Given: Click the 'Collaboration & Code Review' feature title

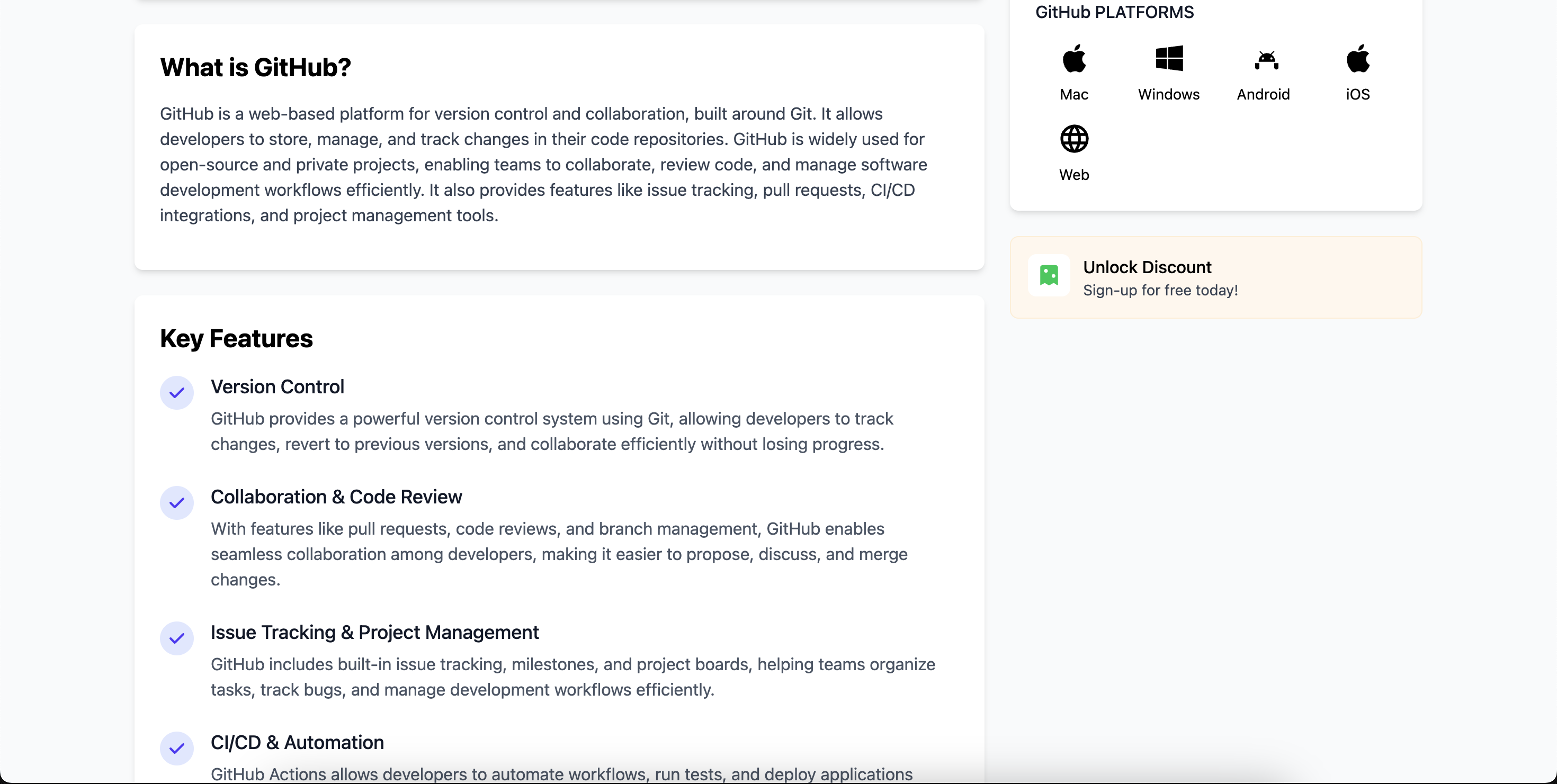Looking at the screenshot, I should (336, 497).
